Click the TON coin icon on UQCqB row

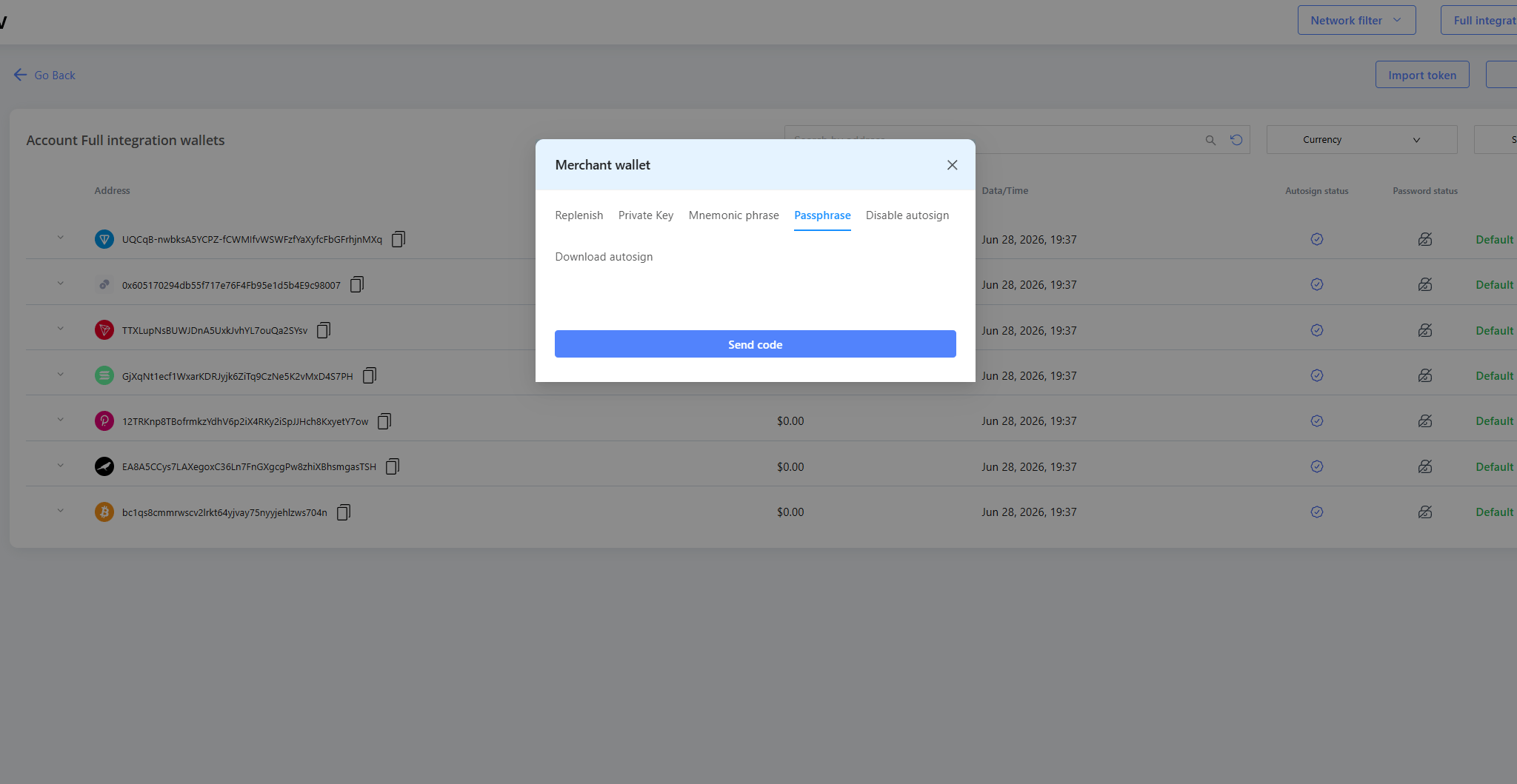click(104, 239)
